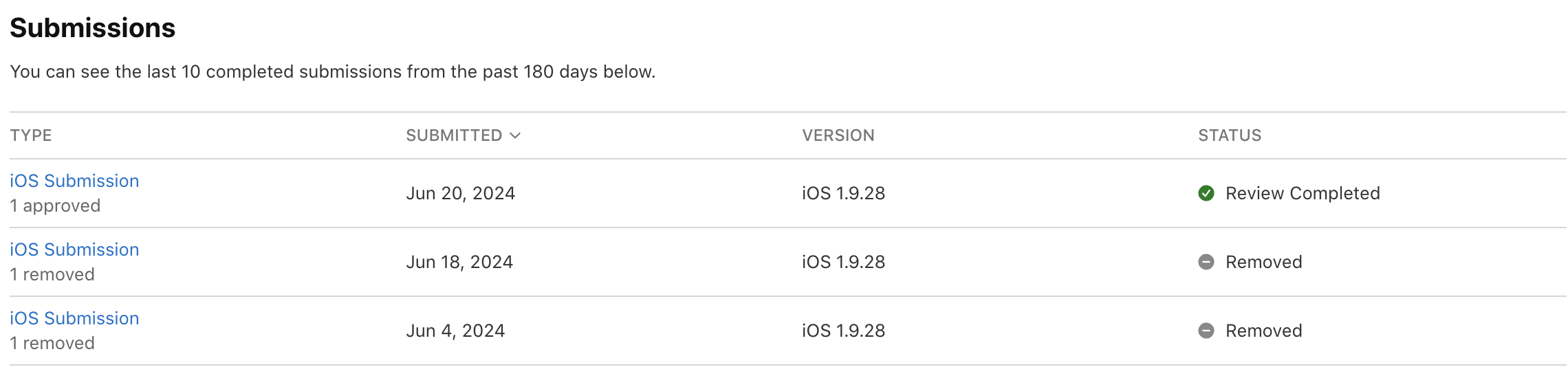Click the gray Removed icon in Jun 18 row
This screenshot has height=367, width=1568.
(x=1206, y=262)
